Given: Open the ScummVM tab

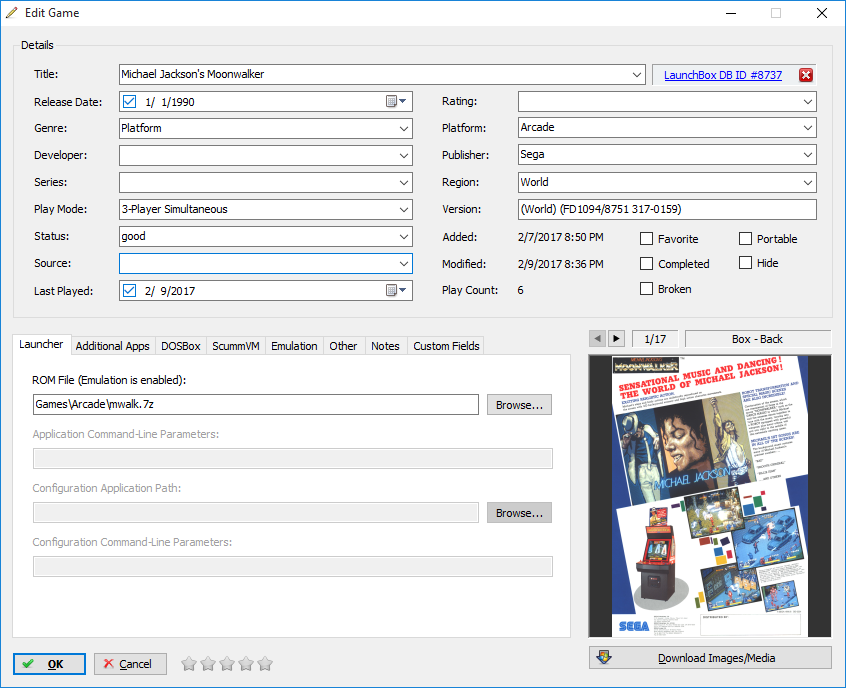Looking at the screenshot, I should [x=236, y=346].
